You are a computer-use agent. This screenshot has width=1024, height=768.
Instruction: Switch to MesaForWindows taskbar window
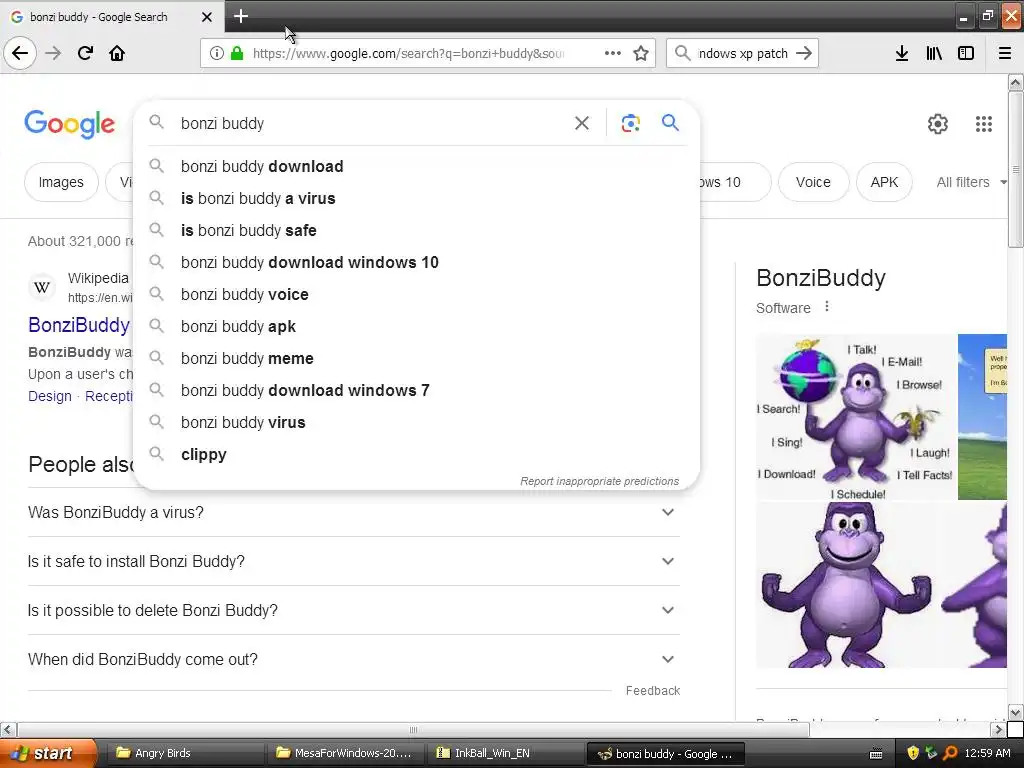click(x=344, y=753)
